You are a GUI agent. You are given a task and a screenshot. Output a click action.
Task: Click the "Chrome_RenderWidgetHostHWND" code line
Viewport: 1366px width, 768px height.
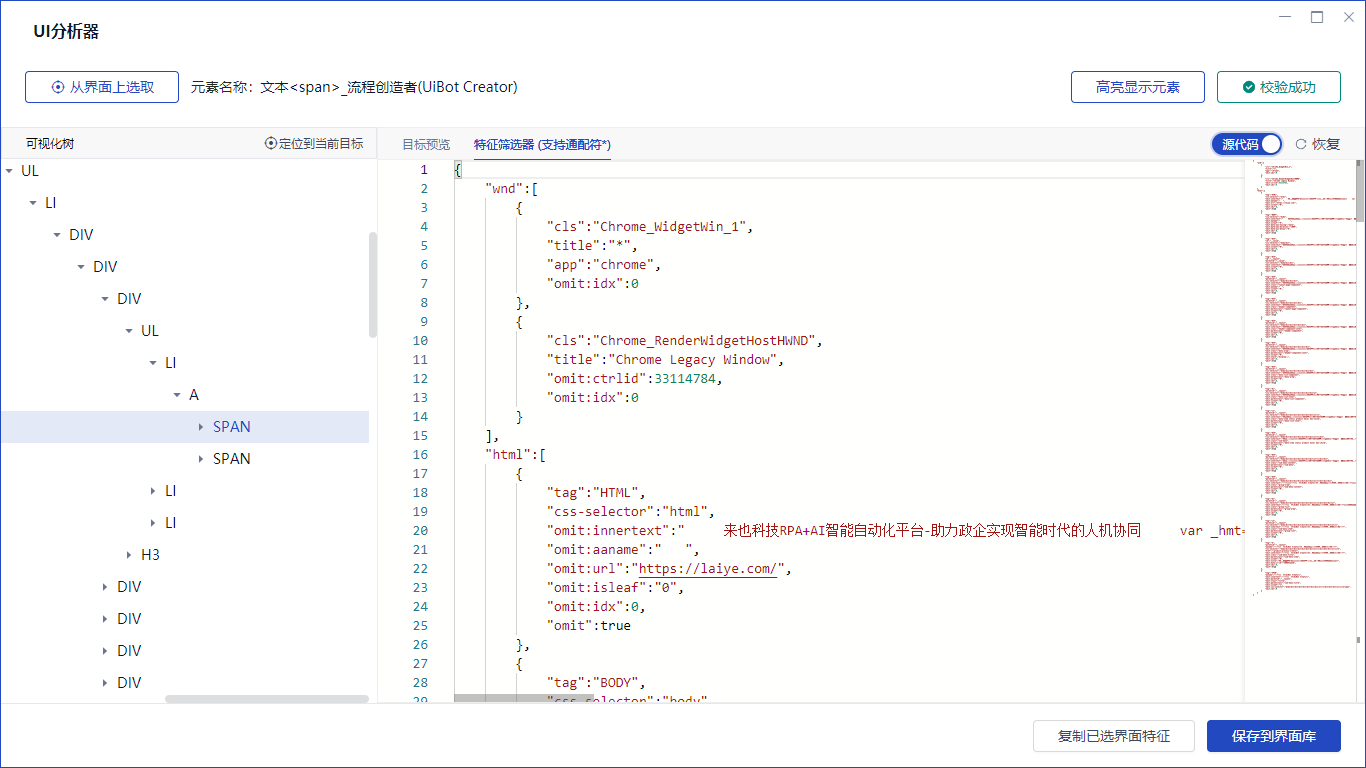[685, 341]
